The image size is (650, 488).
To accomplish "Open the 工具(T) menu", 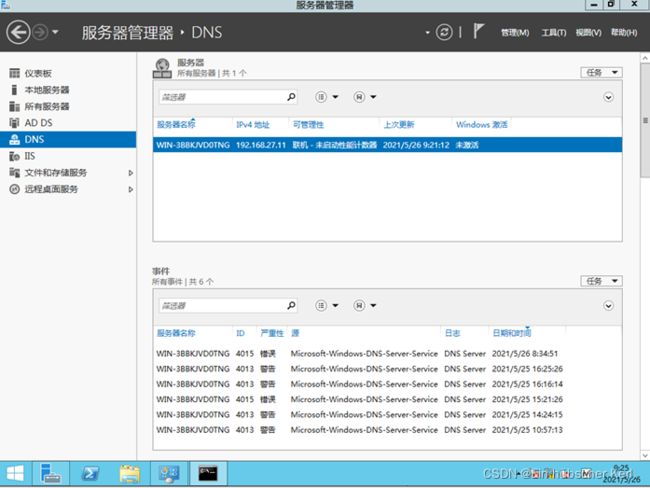I will click(553, 32).
